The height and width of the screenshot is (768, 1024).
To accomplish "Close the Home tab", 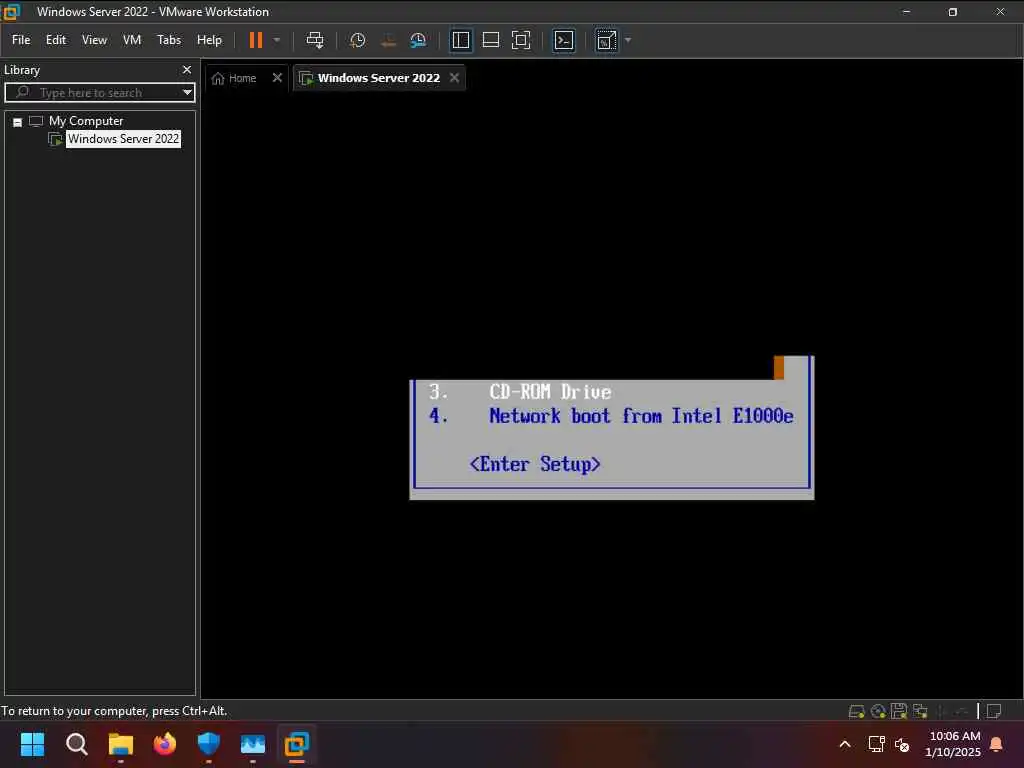I will pyautogui.click(x=277, y=78).
